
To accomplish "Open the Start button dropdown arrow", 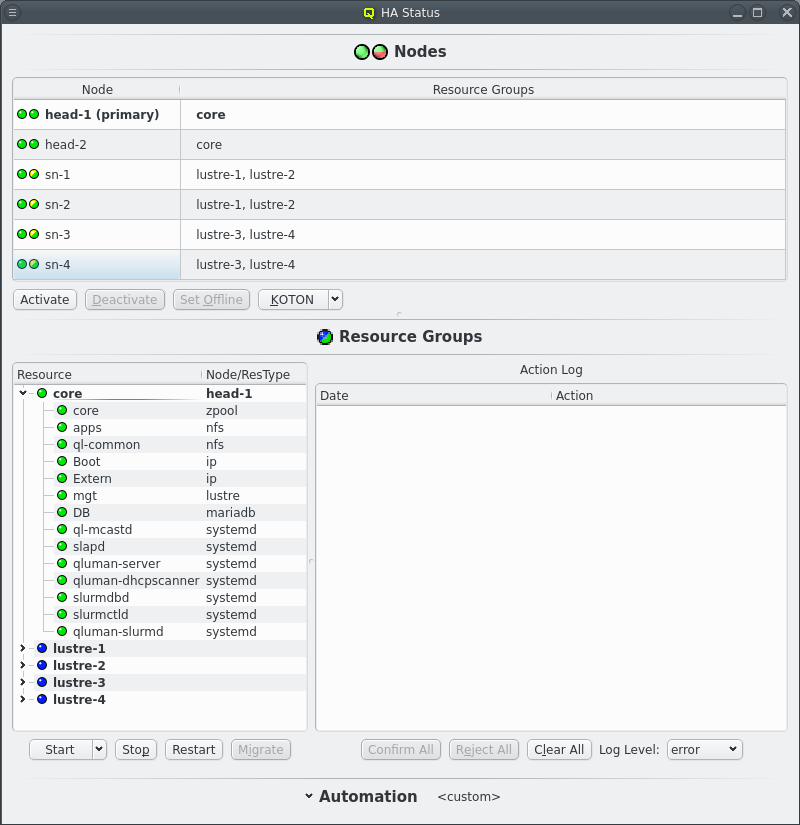I will (x=99, y=749).
